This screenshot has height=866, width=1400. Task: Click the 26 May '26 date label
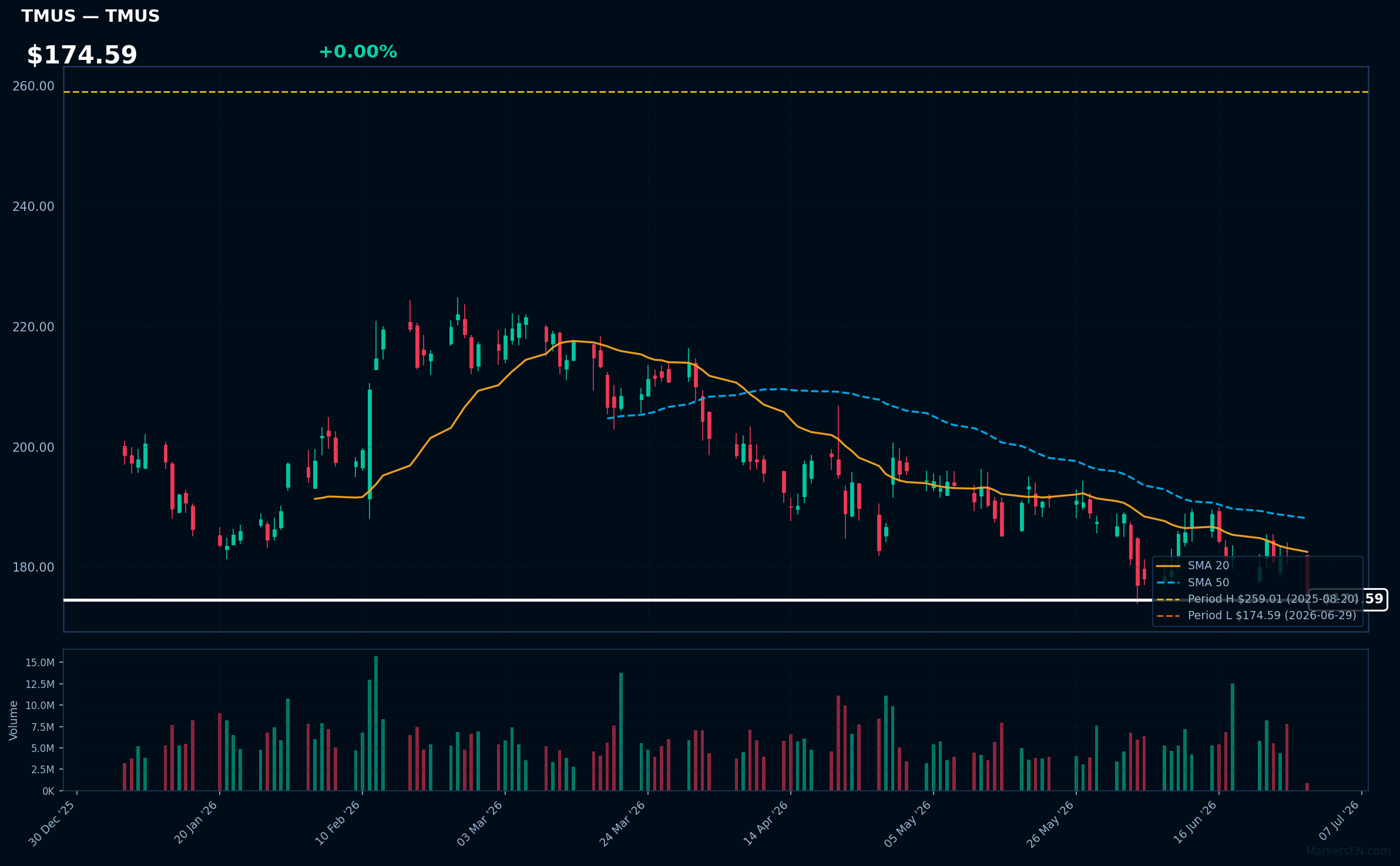coord(1050,824)
